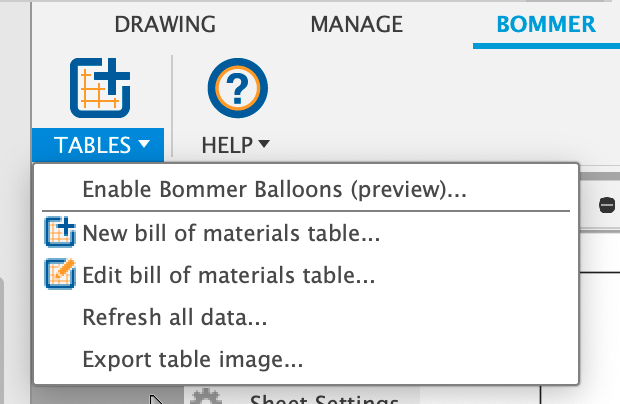Click the large Tables grid-plus icon
Image resolution: width=620 pixels, height=404 pixels.
pos(100,88)
